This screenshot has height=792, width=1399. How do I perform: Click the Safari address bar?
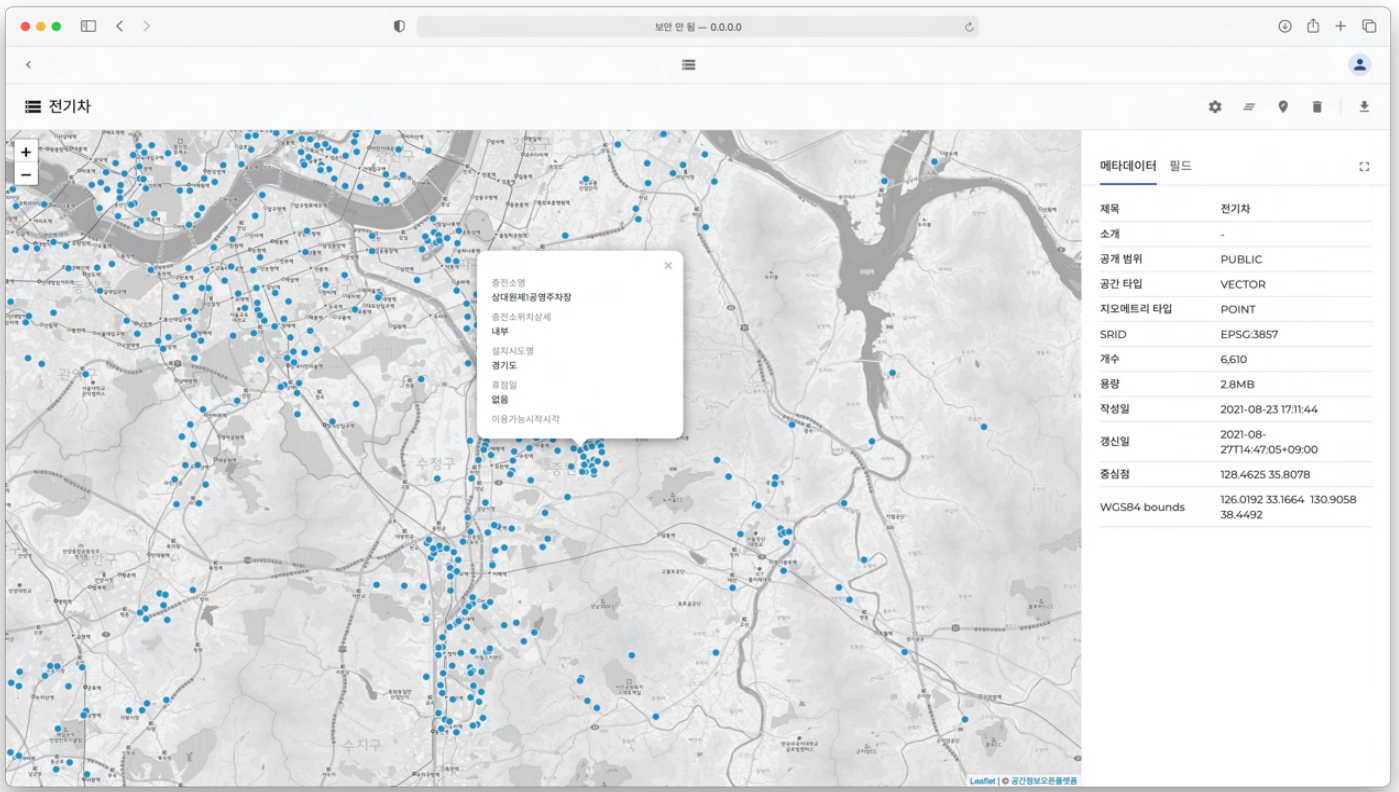[697, 27]
